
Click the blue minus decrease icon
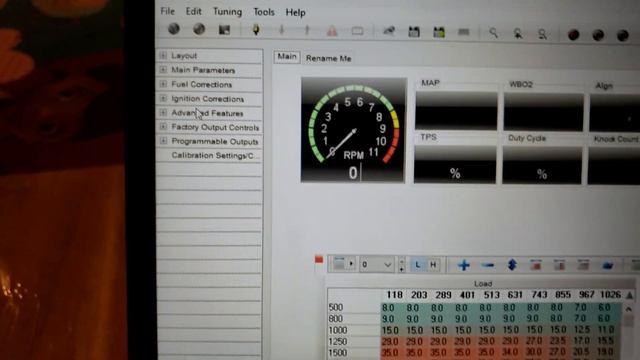point(488,266)
